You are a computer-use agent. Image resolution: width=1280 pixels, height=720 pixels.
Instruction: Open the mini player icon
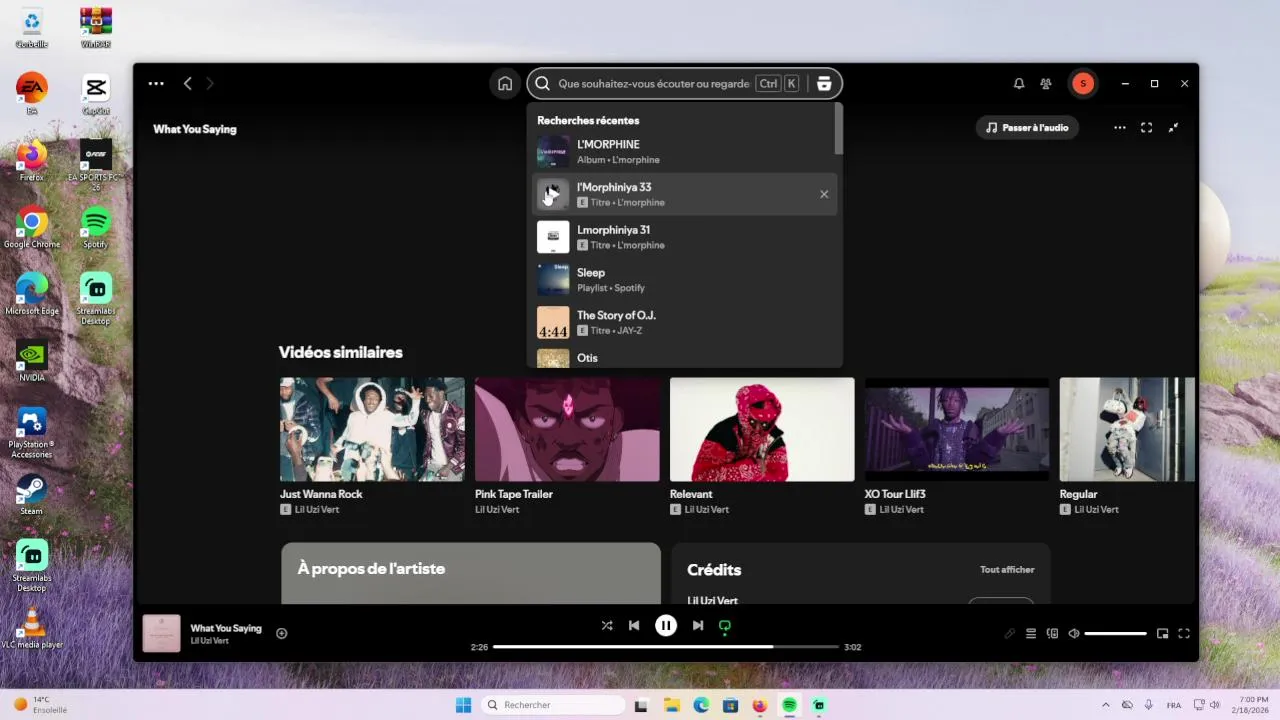tap(1162, 634)
